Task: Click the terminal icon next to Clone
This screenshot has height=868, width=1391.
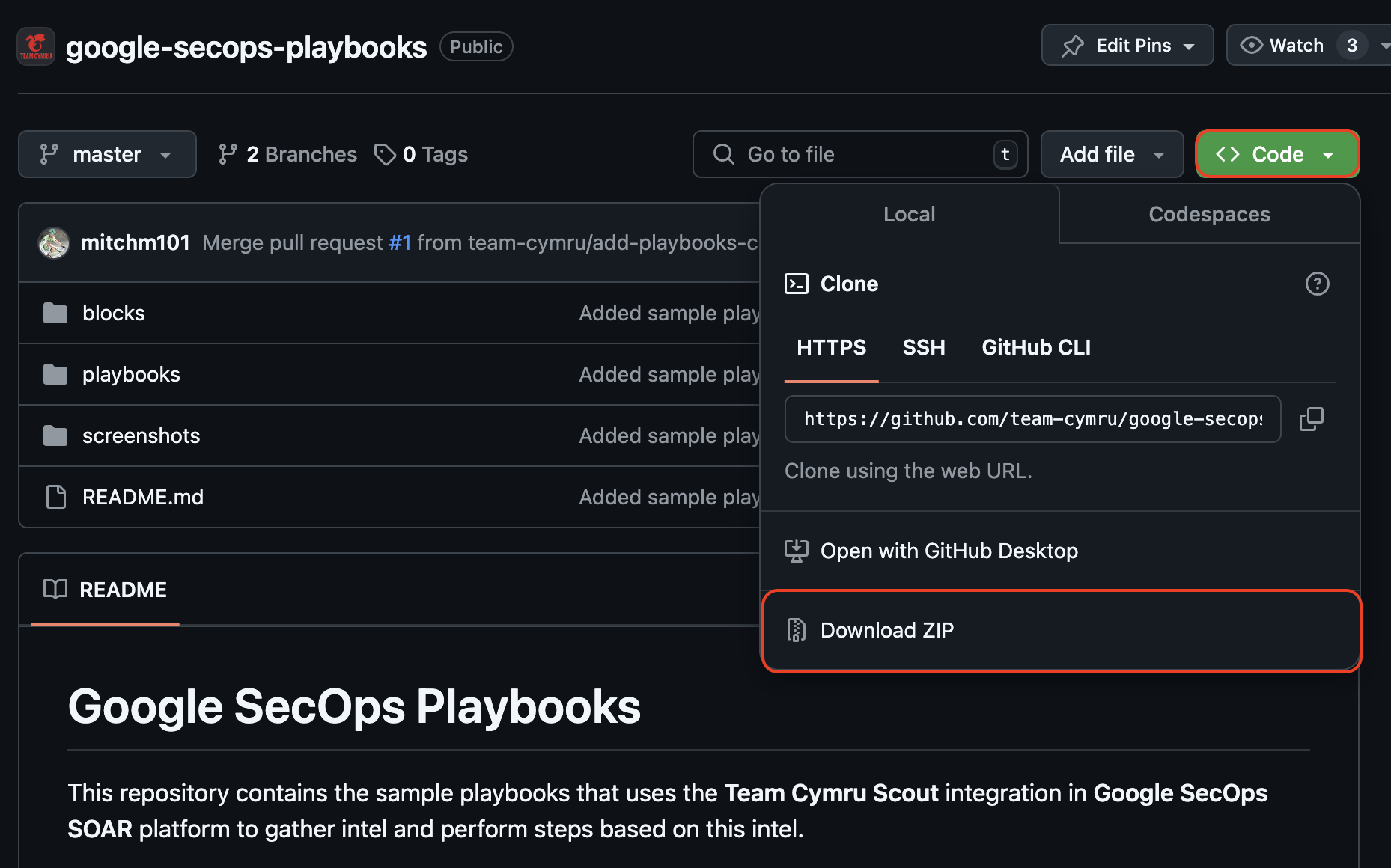Action: [796, 284]
